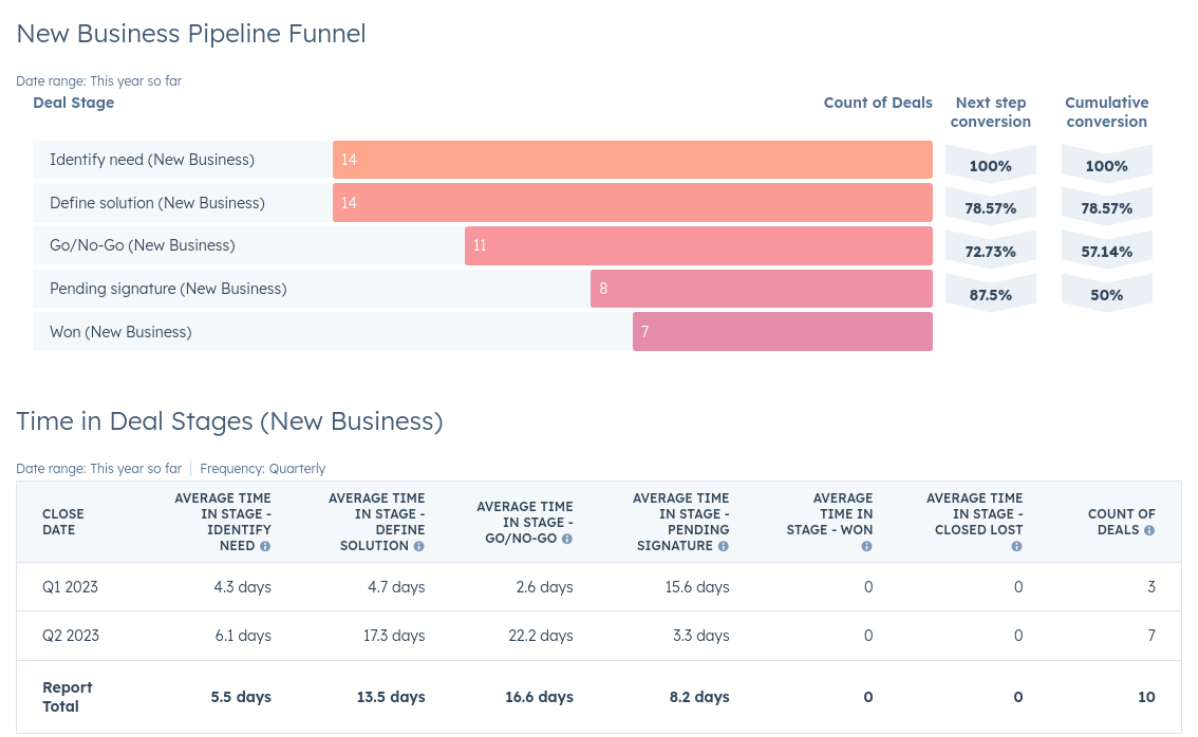Image resolution: width=1198 pixels, height=737 pixels.
Task: Select the Define solution funnel bar showing 14
Action: point(633,202)
